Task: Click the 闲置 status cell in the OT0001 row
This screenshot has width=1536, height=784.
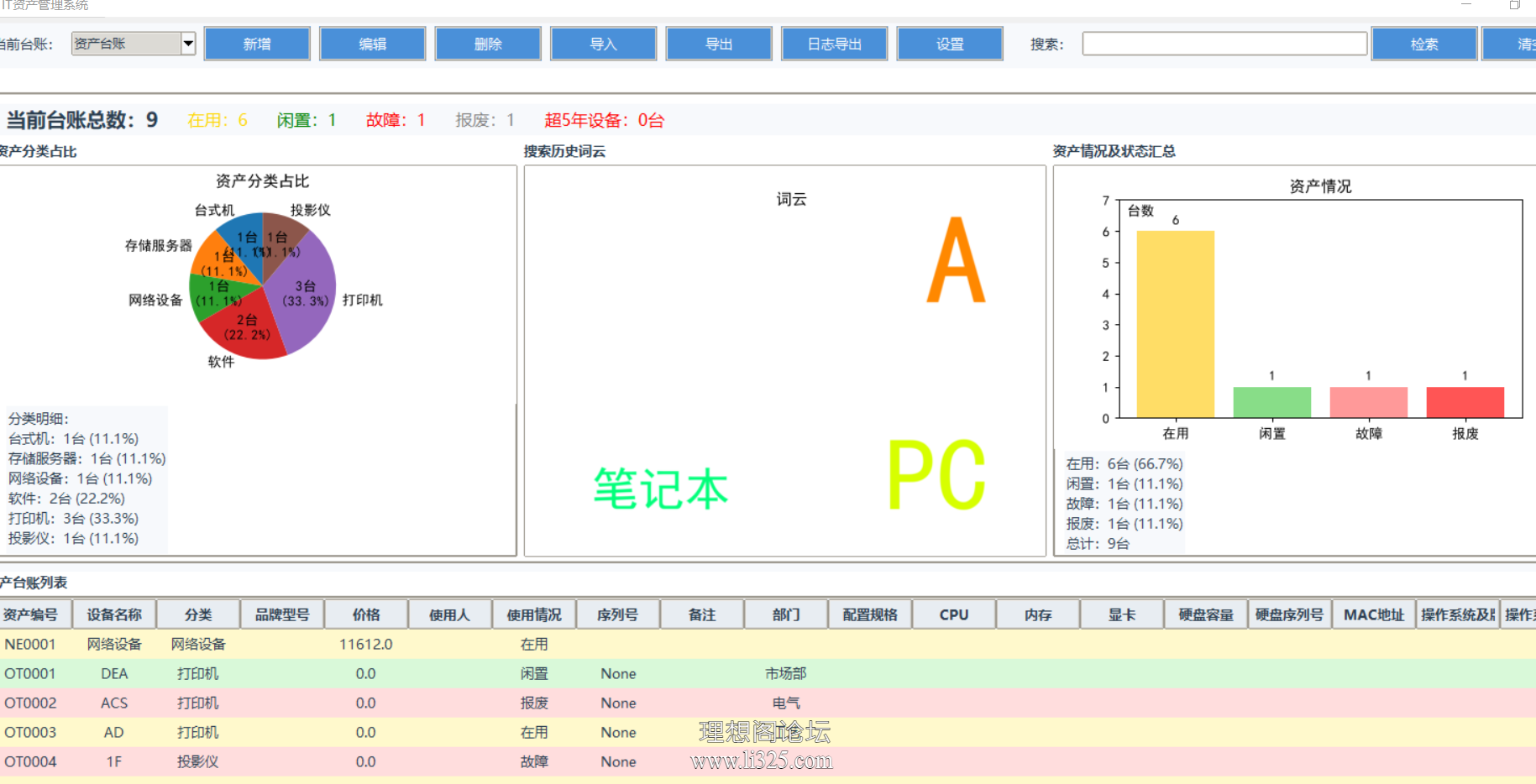Action: click(534, 673)
